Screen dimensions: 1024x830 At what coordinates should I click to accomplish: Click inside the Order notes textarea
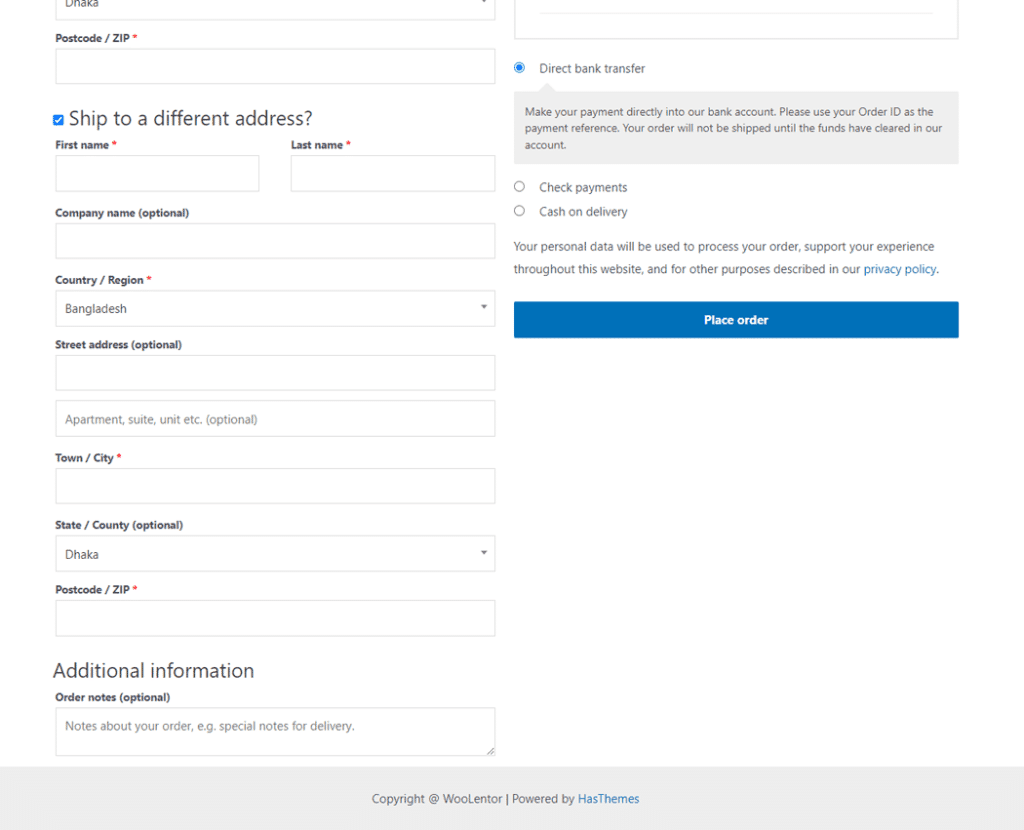point(275,731)
